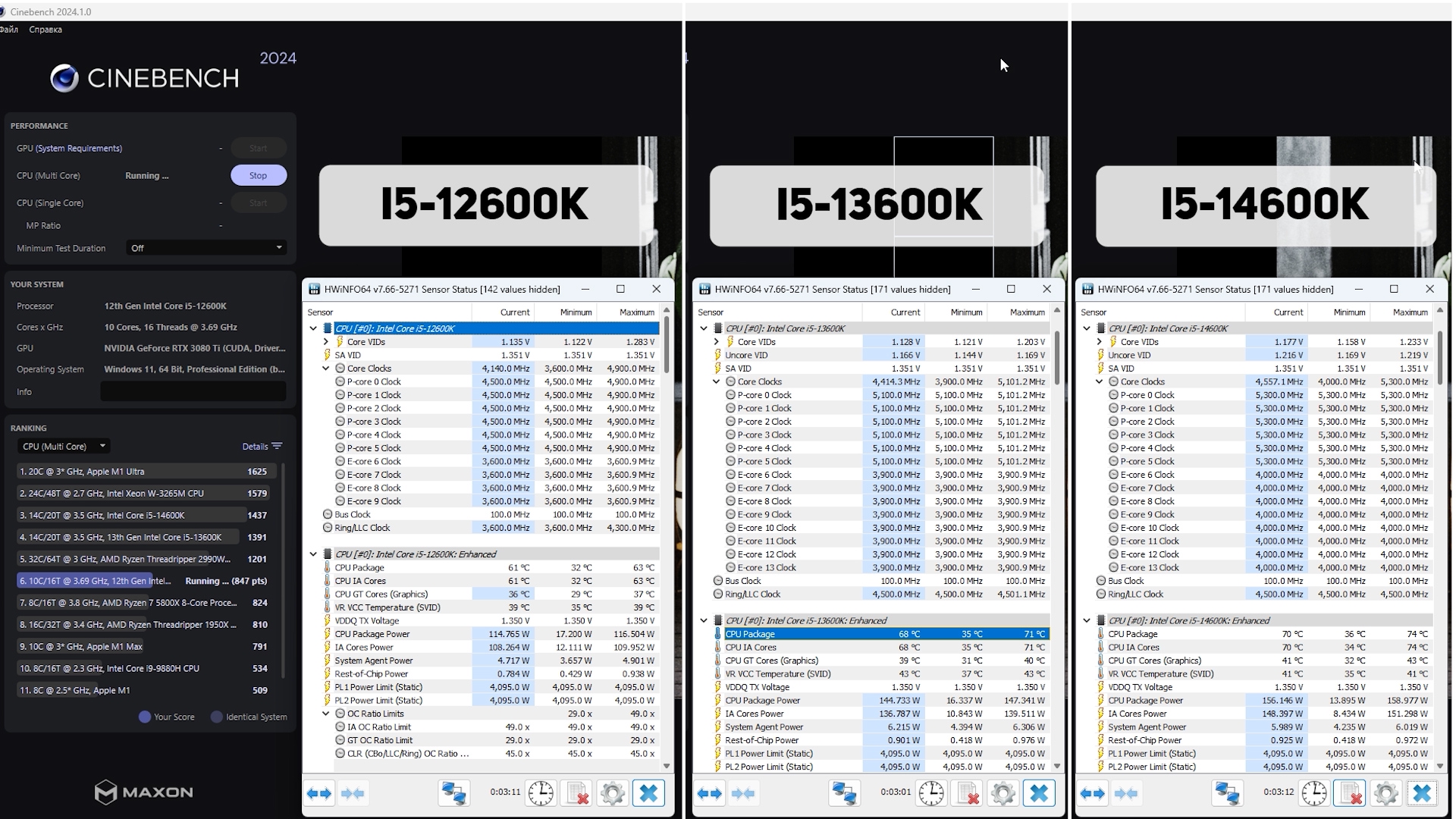Maximize the i5-14600K HWiNFO window
Image resolution: width=1456 pixels, height=819 pixels.
1394,289
